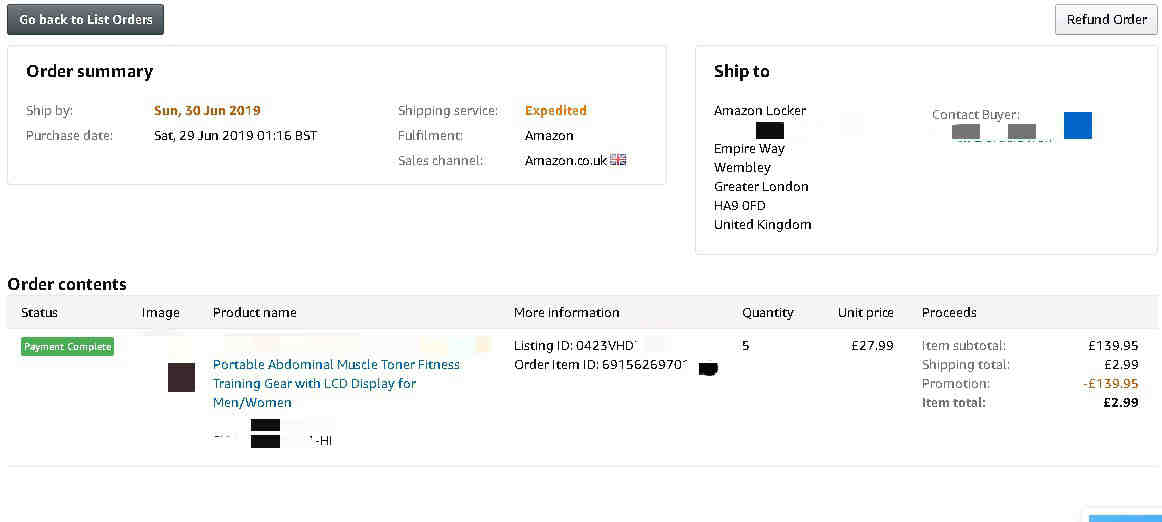Screen dimensions: 1162x522
Task: Click the Status column header
Action: (x=39, y=312)
